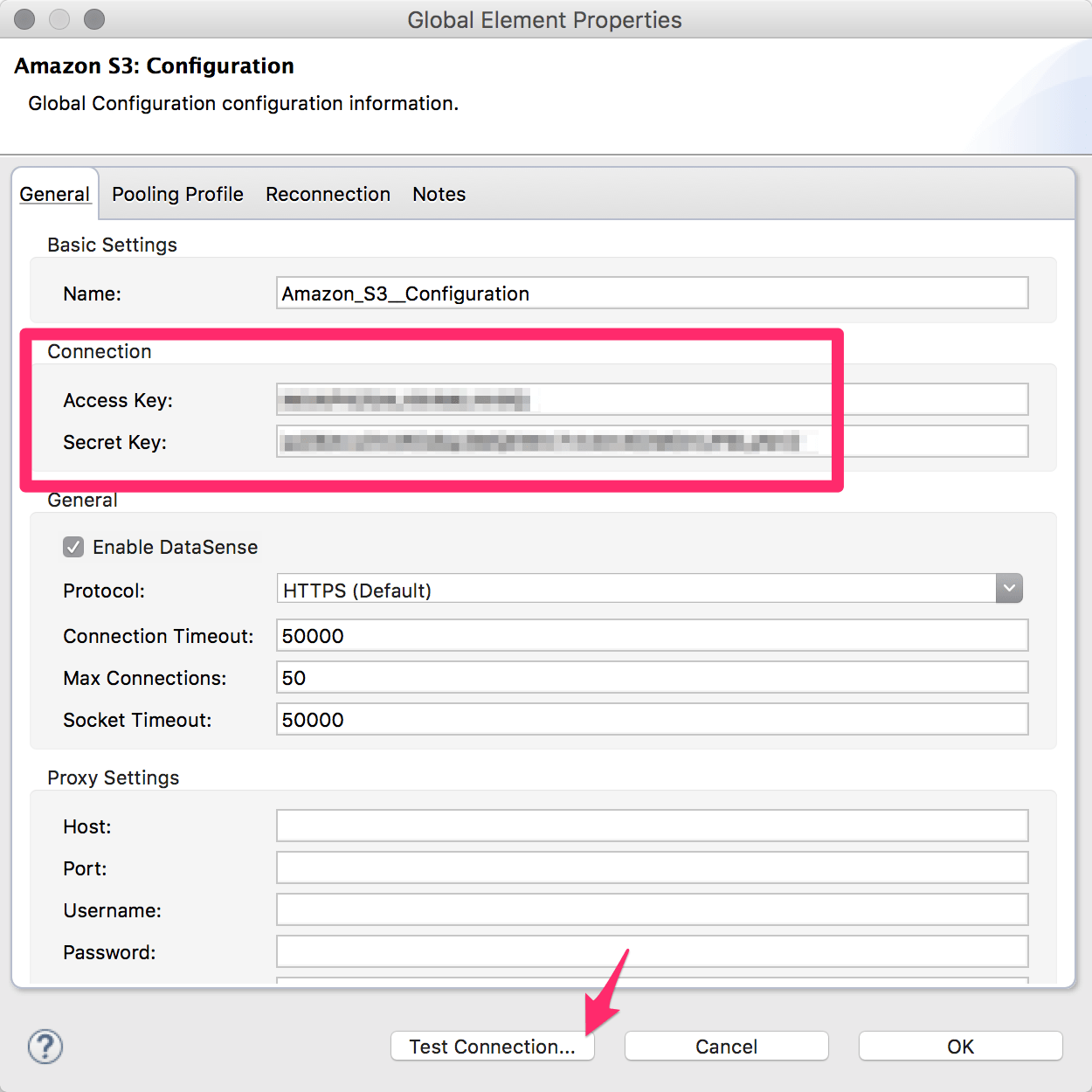
Task: Click inside the Name field
Action: pos(651,293)
